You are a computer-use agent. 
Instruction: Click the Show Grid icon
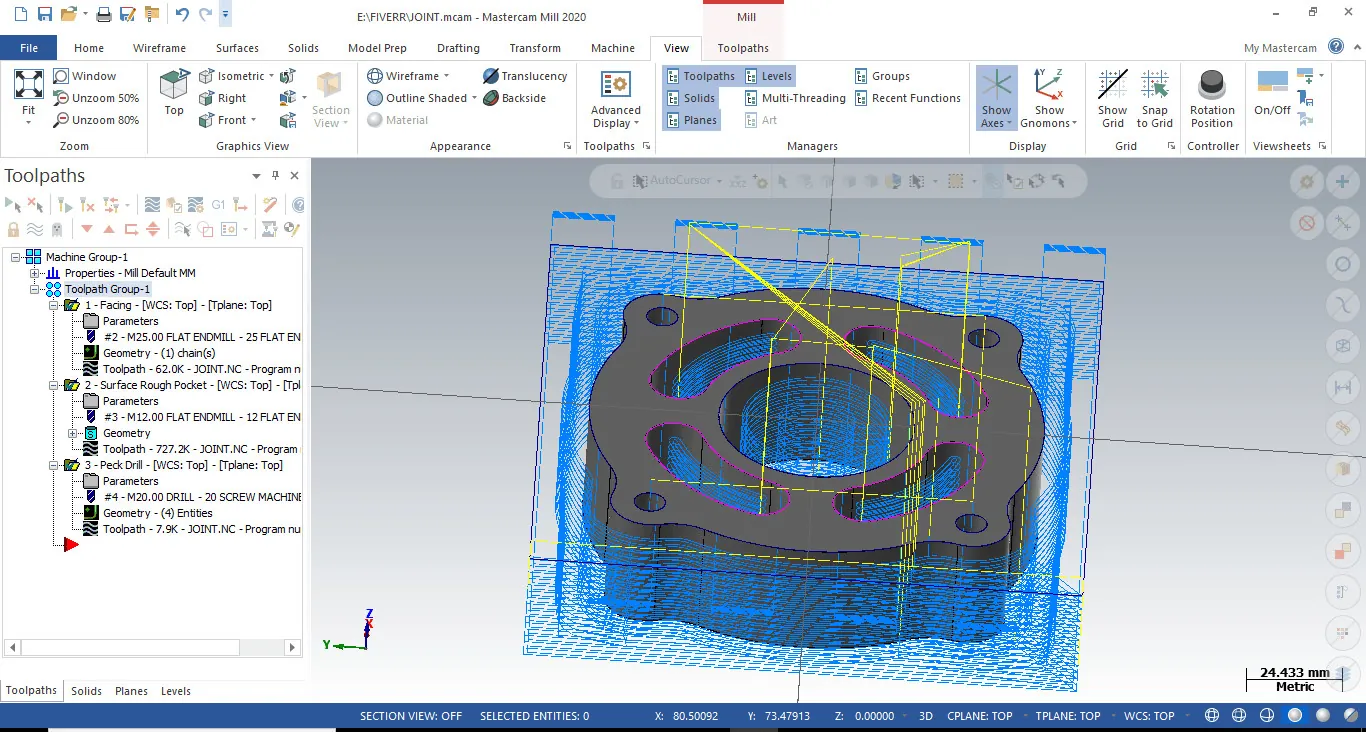pyautogui.click(x=1112, y=84)
